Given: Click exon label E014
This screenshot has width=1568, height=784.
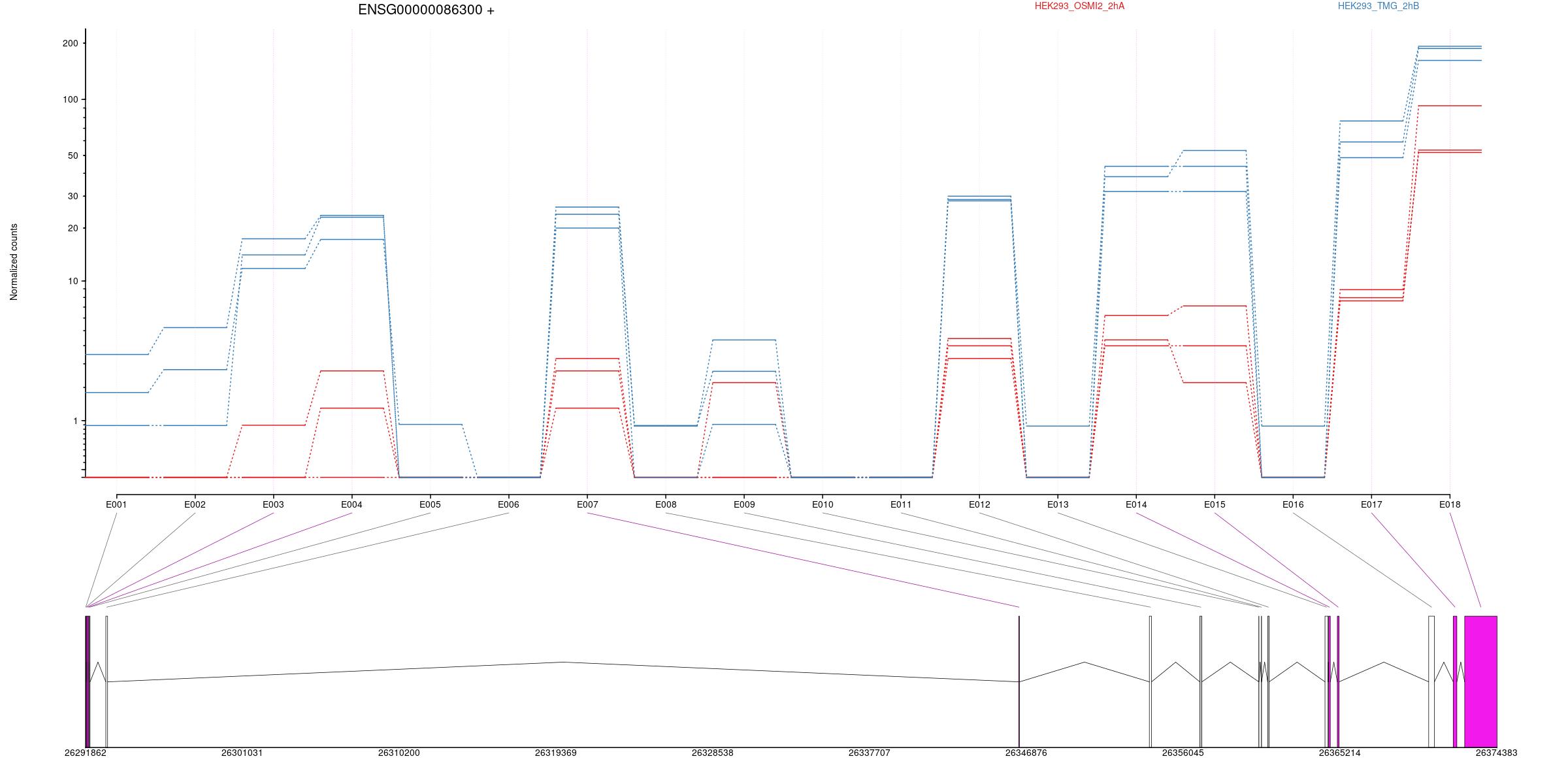Looking at the screenshot, I should (1136, 504).
